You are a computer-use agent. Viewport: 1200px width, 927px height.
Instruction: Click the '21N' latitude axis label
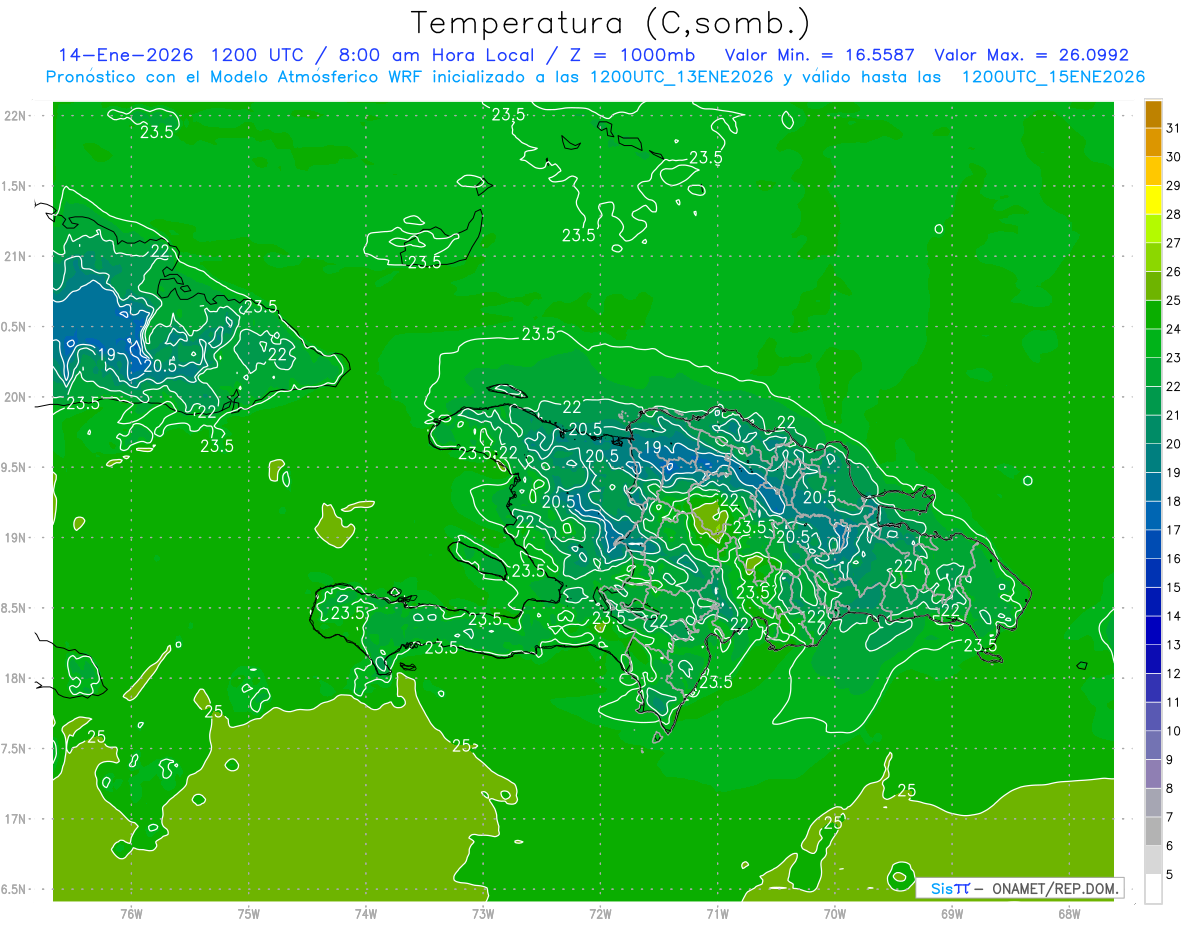point(17,257)
